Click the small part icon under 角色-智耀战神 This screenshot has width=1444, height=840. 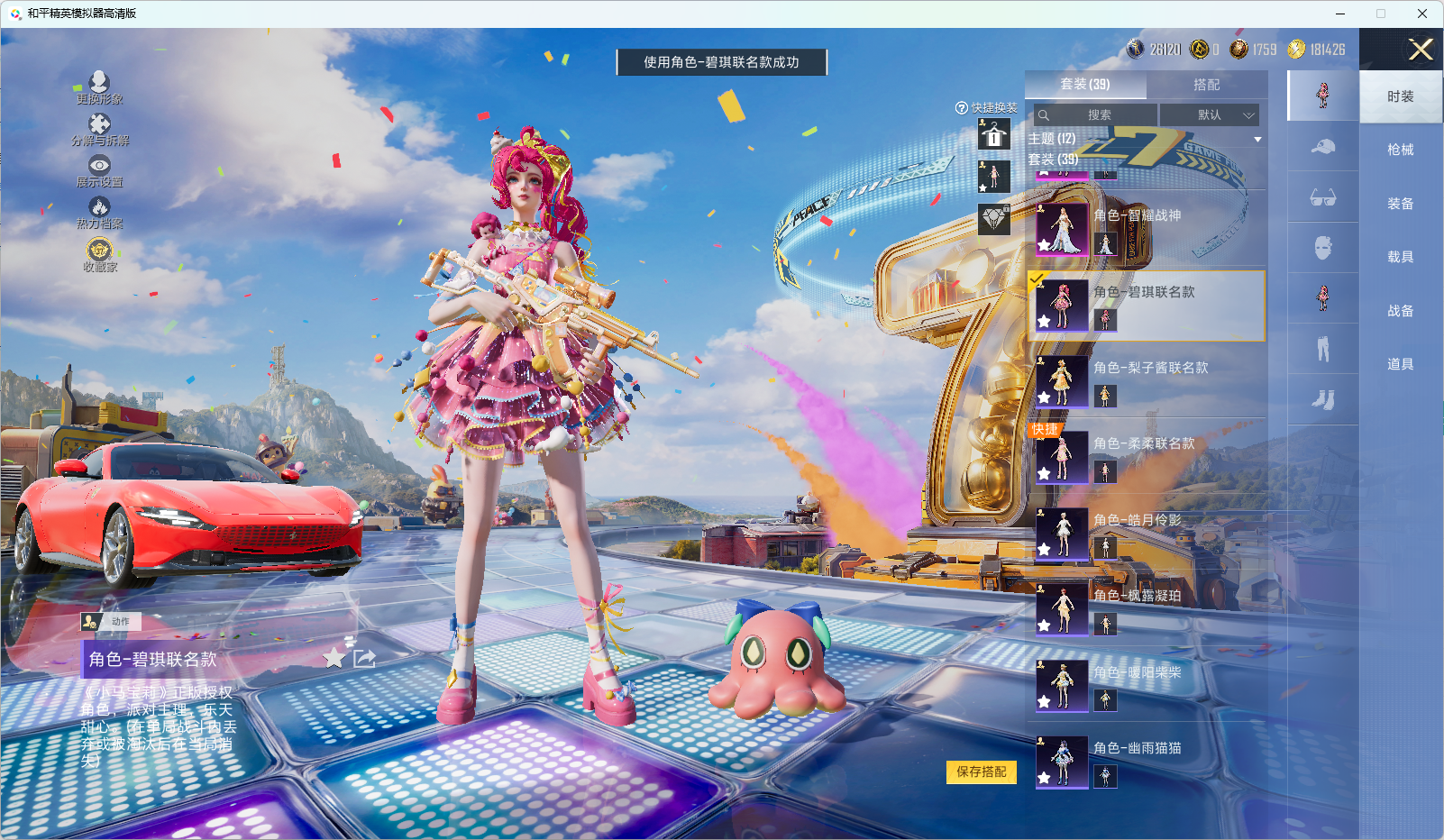[1105, 243]
